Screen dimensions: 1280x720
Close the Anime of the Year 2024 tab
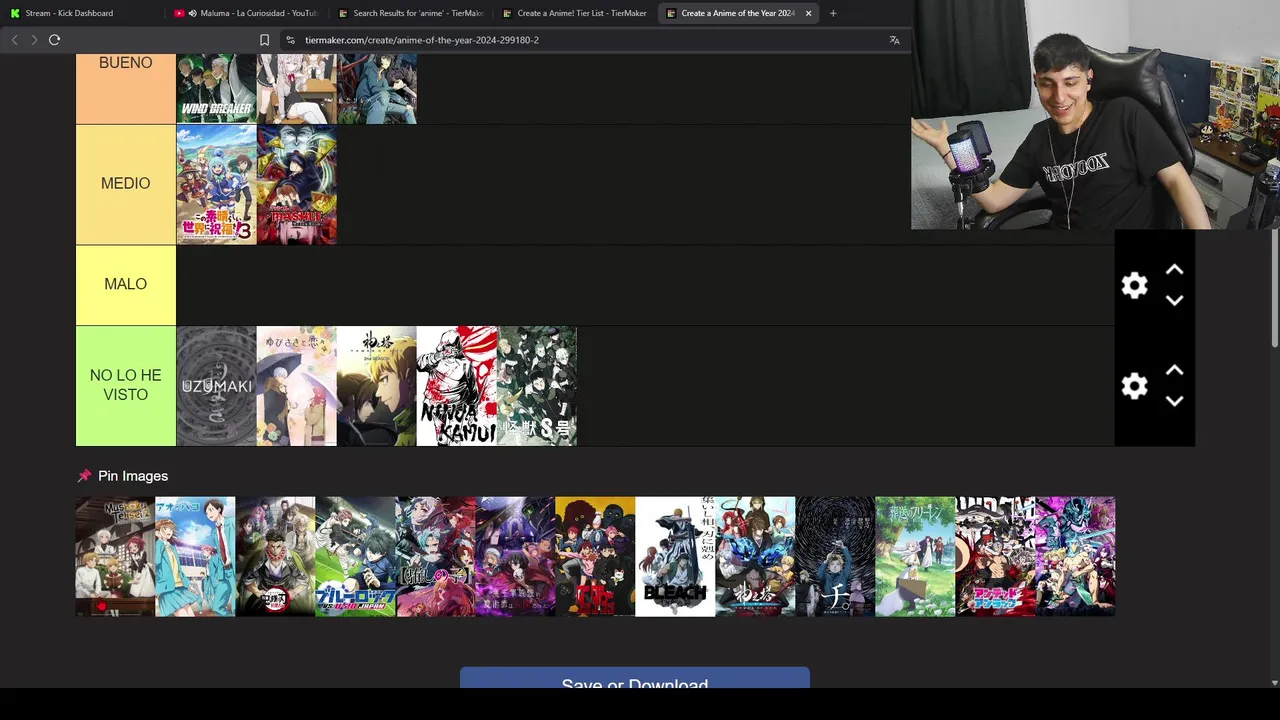coord(808,13)
